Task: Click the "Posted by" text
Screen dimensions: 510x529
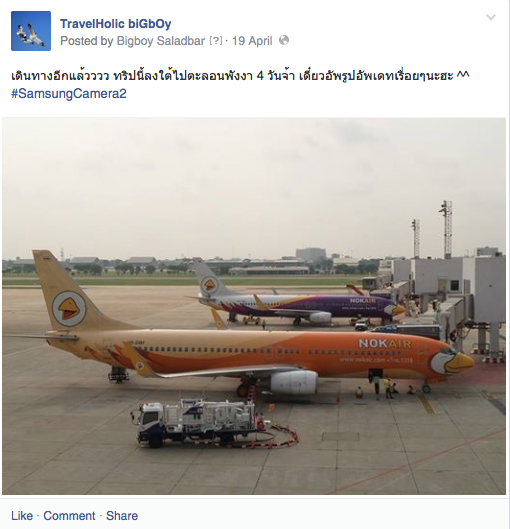Action: pos(87,41)
